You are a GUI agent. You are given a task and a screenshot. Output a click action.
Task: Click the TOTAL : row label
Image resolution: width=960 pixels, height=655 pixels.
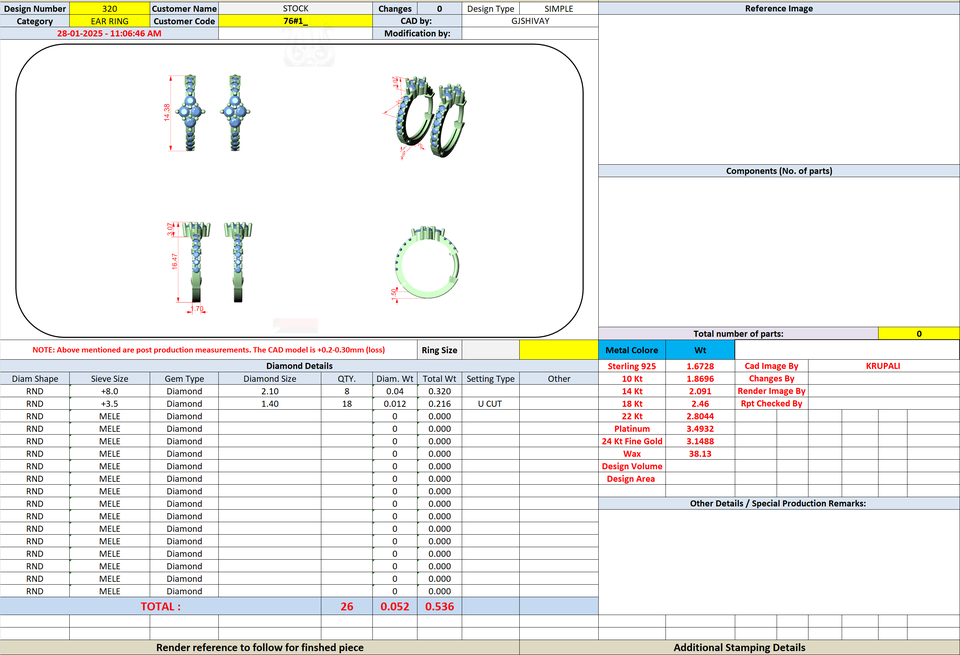[160, 607]
